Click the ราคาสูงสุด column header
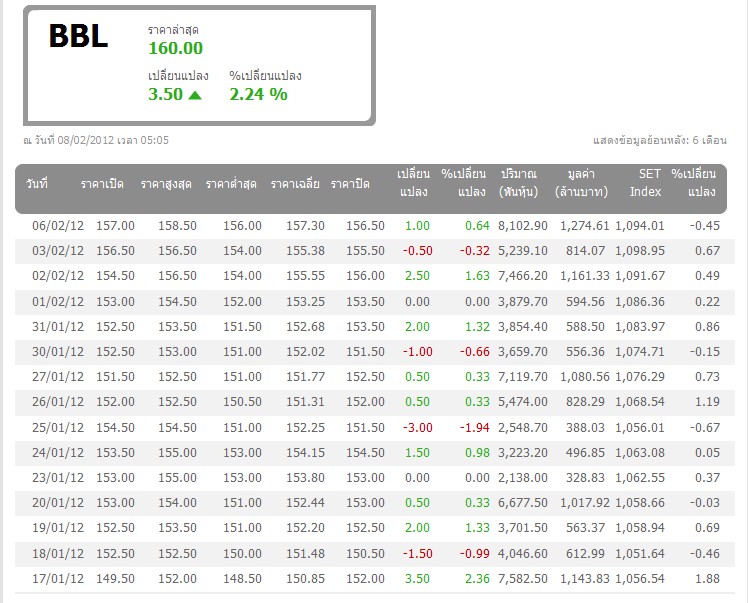748x603 pixels. pos(167,184)
